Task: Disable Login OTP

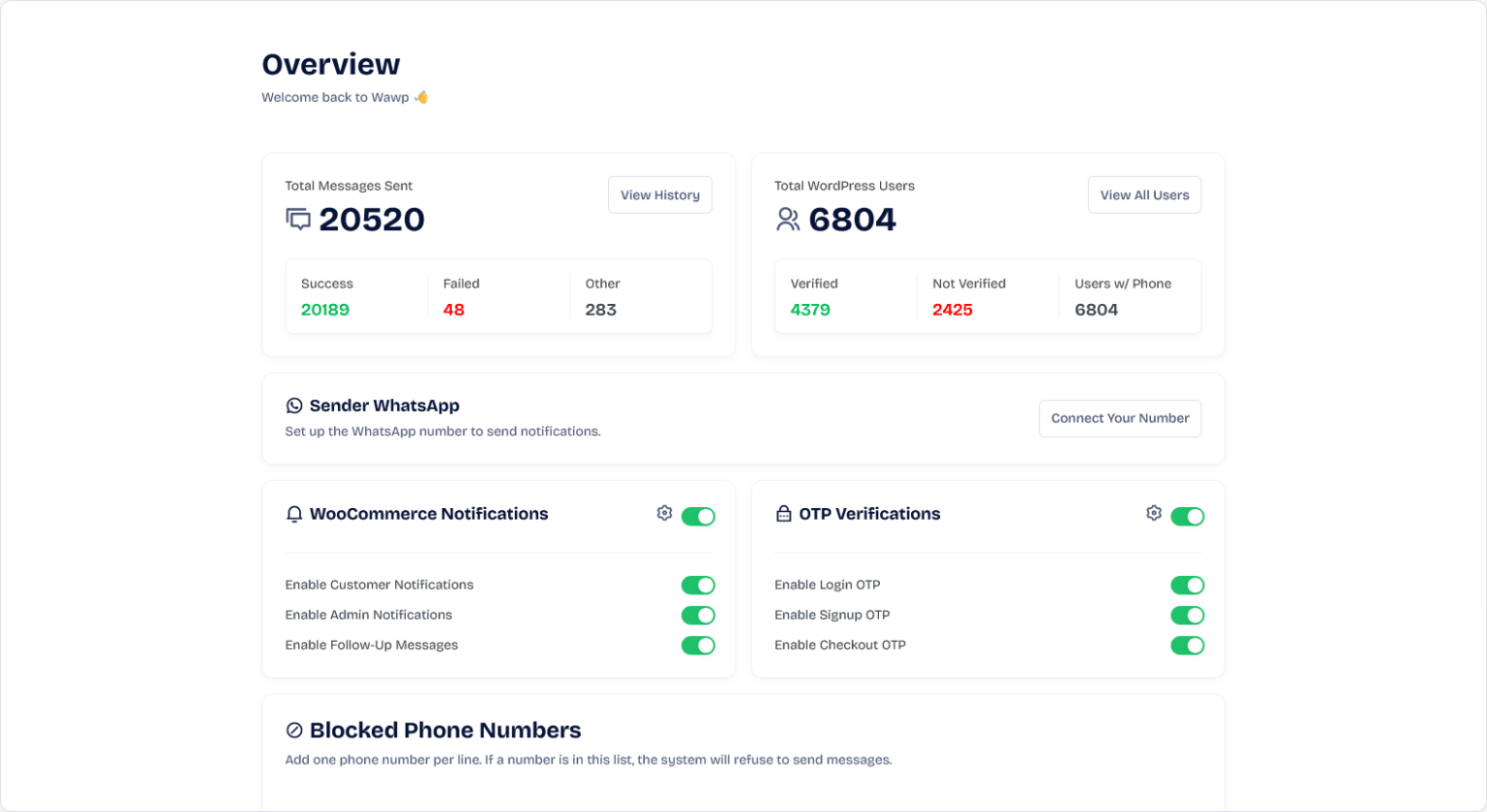Action: (1189, 585)
